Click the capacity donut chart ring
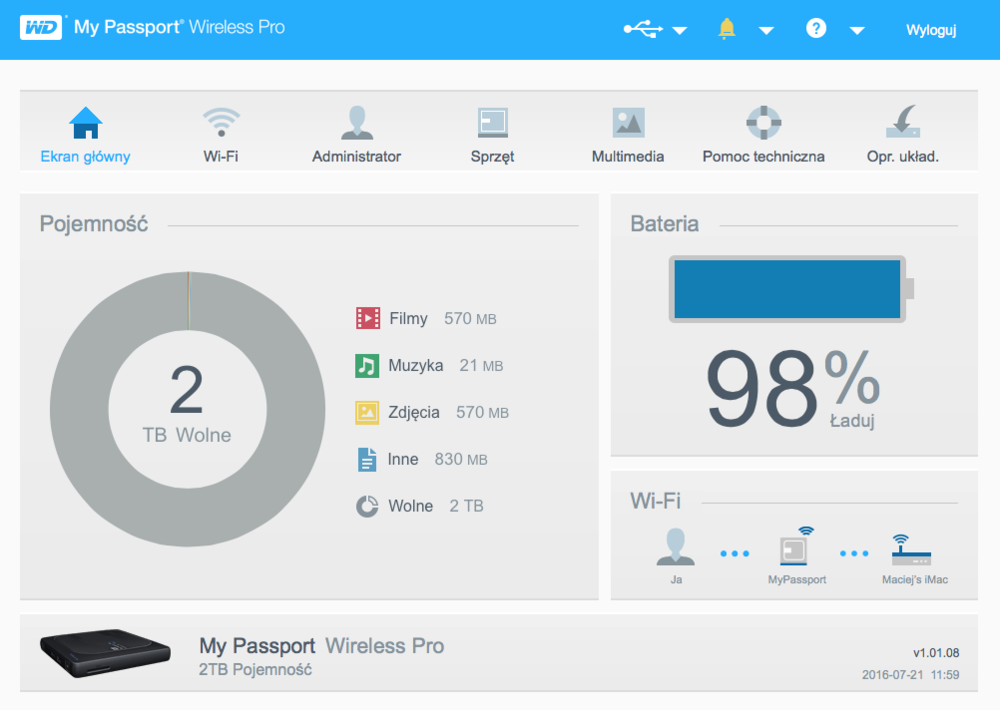1000x710 pixels. pos(80,409)
